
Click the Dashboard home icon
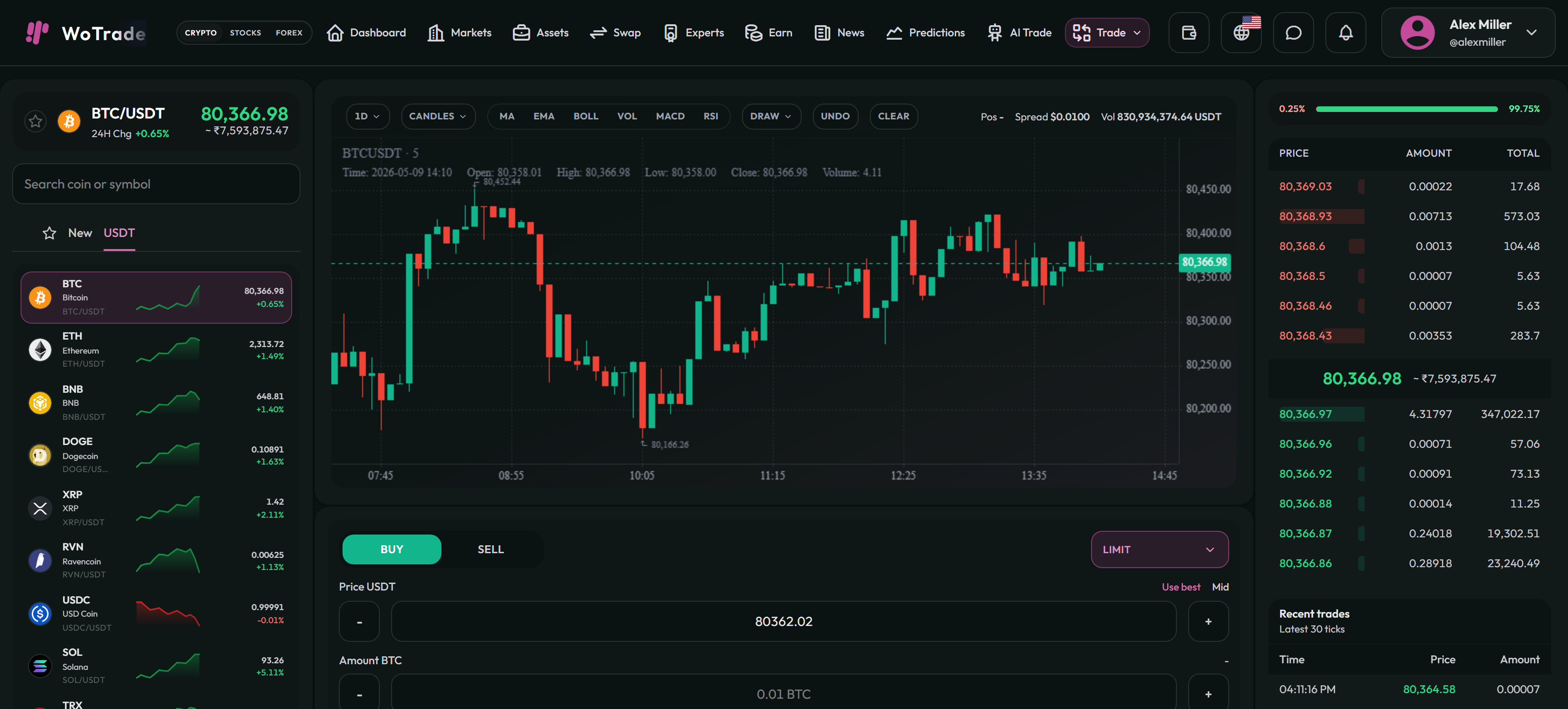335,33
